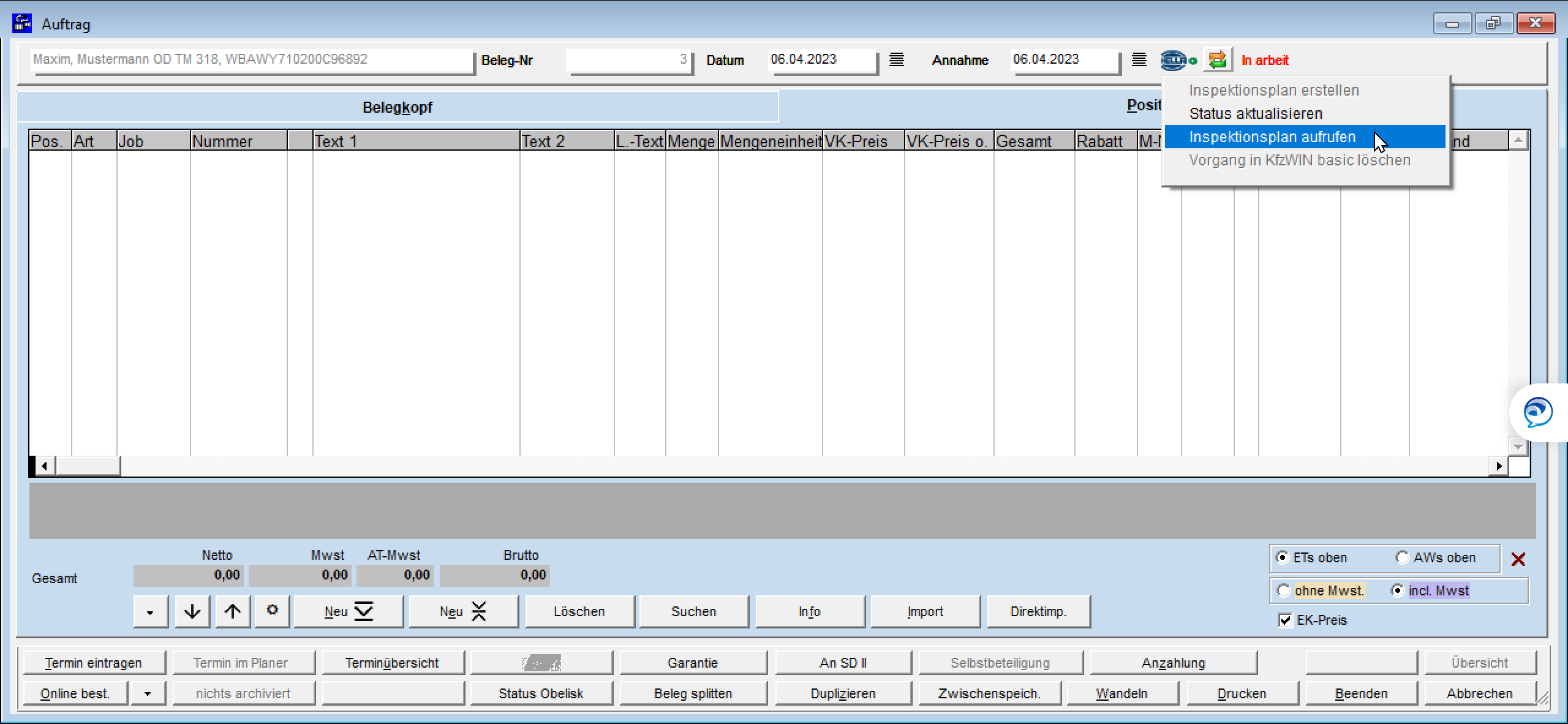The height and width of the screenshot is (724, 1568).
Task: Open dropdown arrow left of move-down button
Action: (150, 611)
